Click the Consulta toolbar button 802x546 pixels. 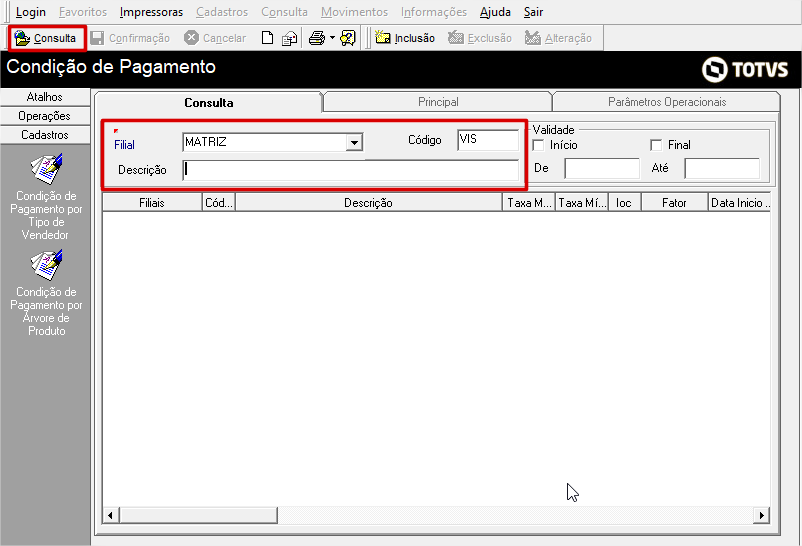(47, 38)
